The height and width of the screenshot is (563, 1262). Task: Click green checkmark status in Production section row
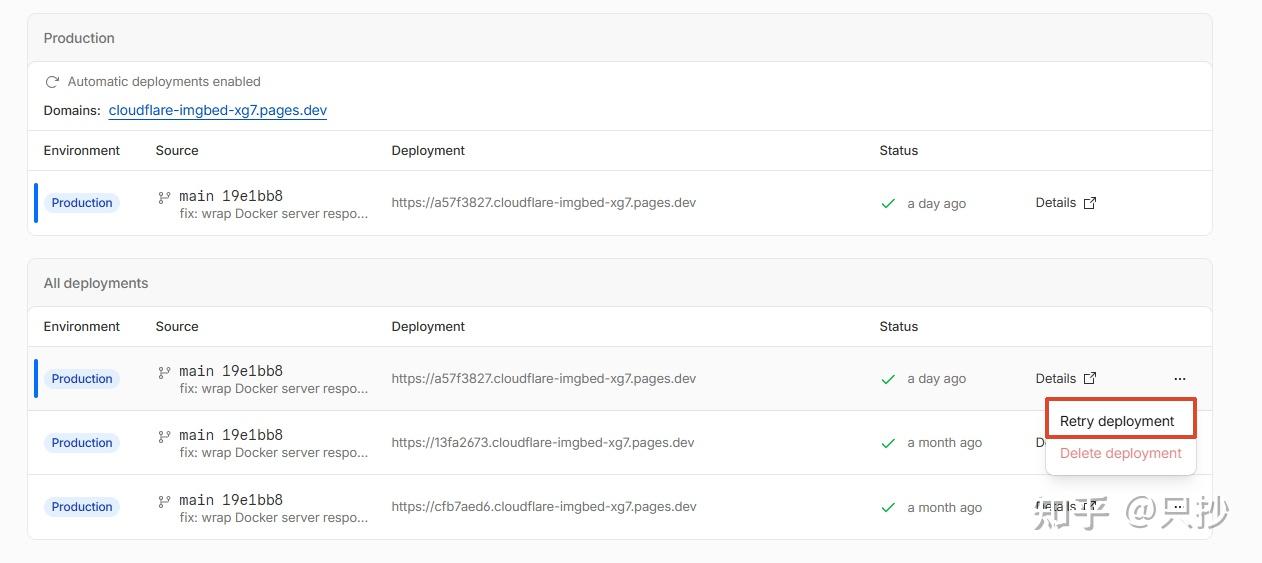coord(887,203)
